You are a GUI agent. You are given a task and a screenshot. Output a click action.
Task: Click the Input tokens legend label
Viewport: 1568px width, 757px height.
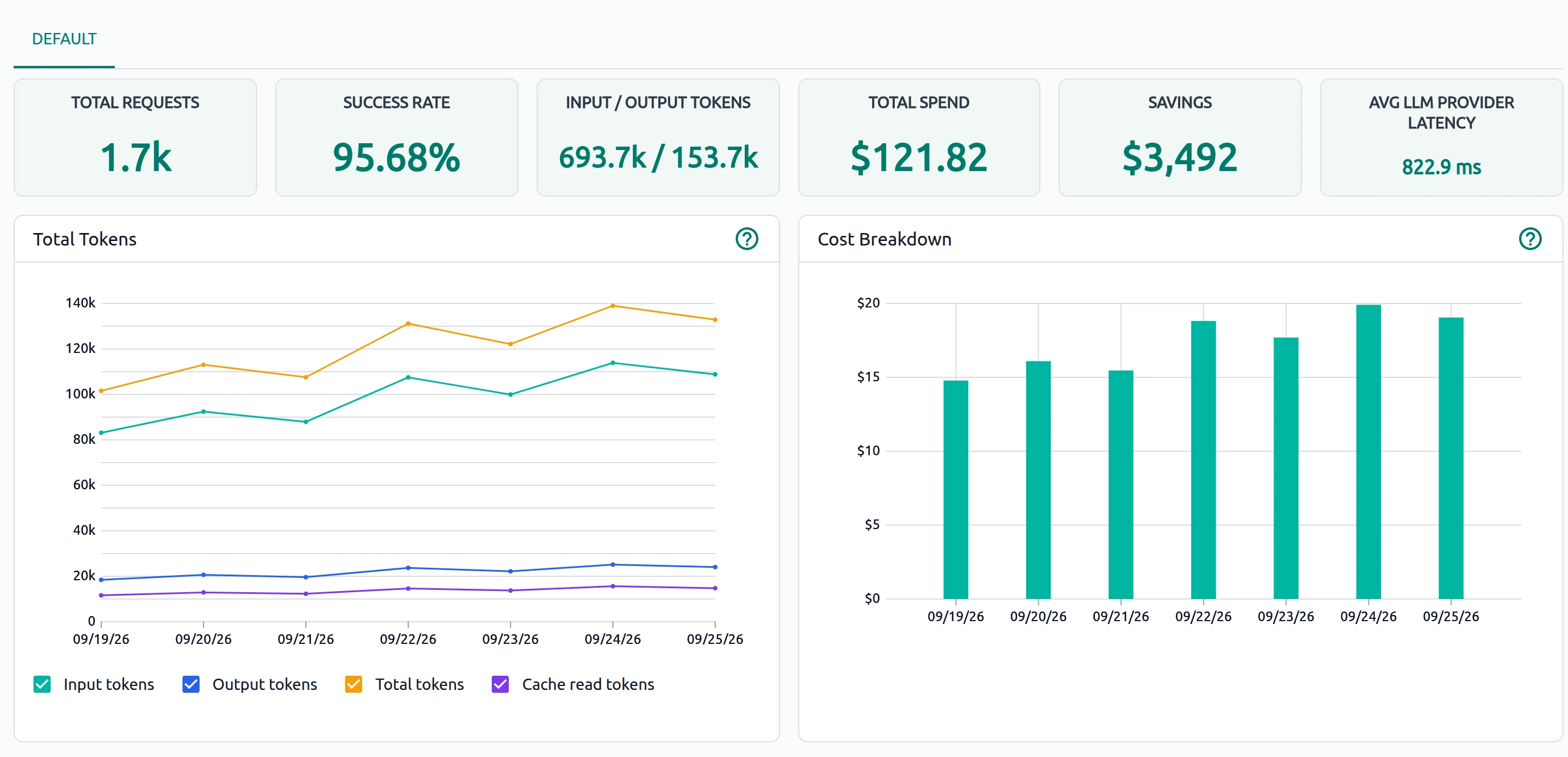[109, 685]
